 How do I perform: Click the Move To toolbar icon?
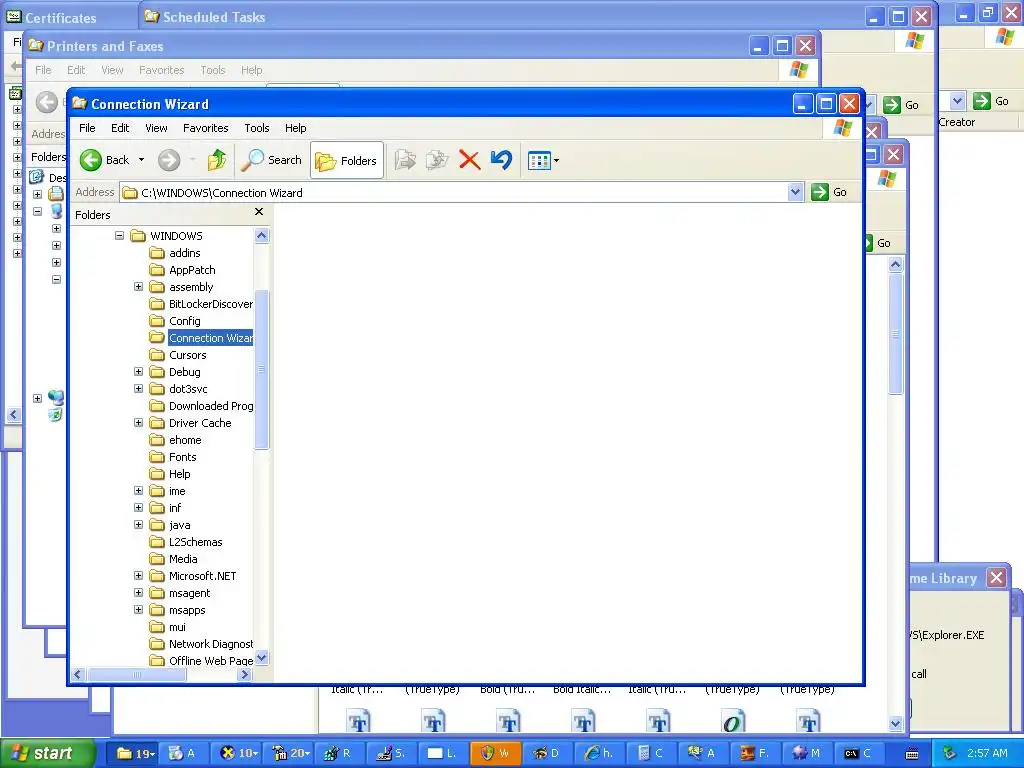pos(405,160)
